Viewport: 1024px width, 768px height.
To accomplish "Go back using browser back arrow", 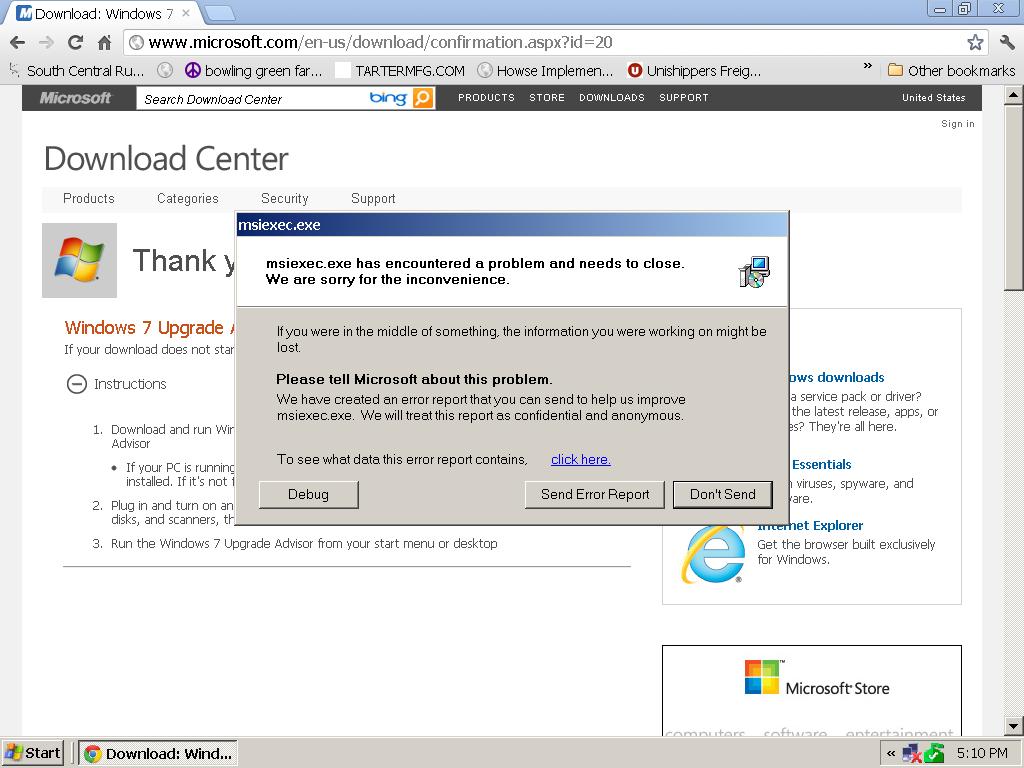I will click(x=18, y=43).
